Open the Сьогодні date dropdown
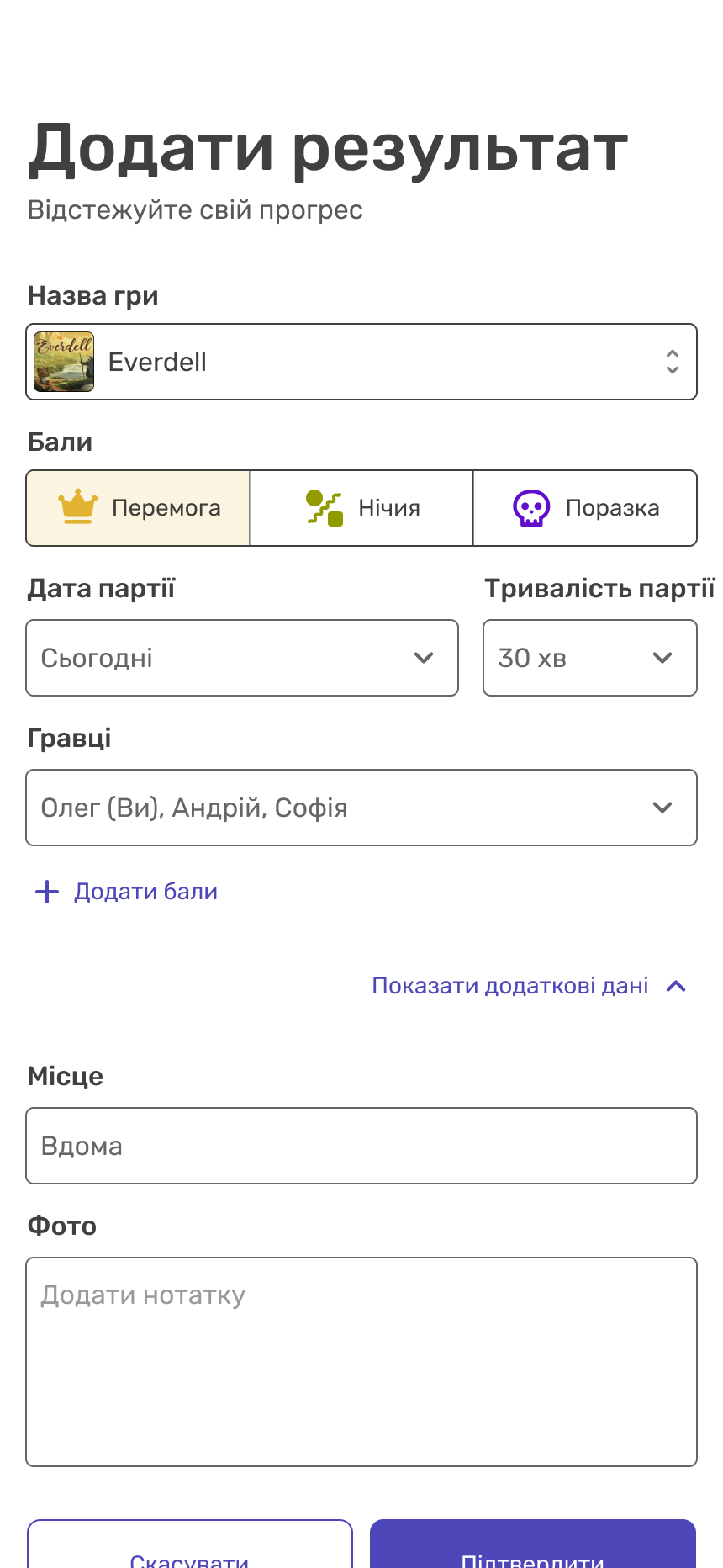Image resolution: width=723 pixels, height=1568 pixels. click(242, 658)
